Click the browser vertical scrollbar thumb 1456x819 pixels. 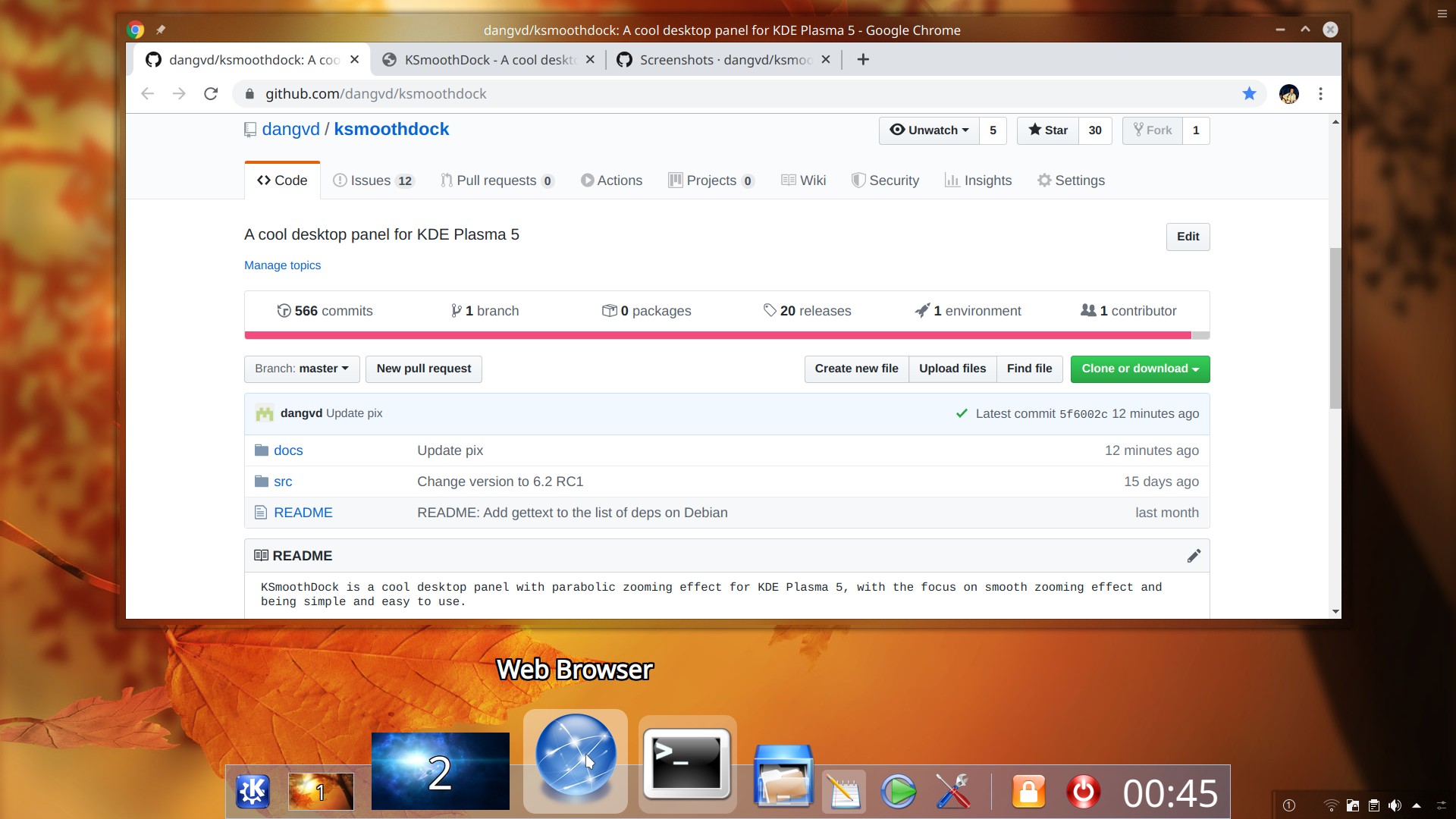1335,328
